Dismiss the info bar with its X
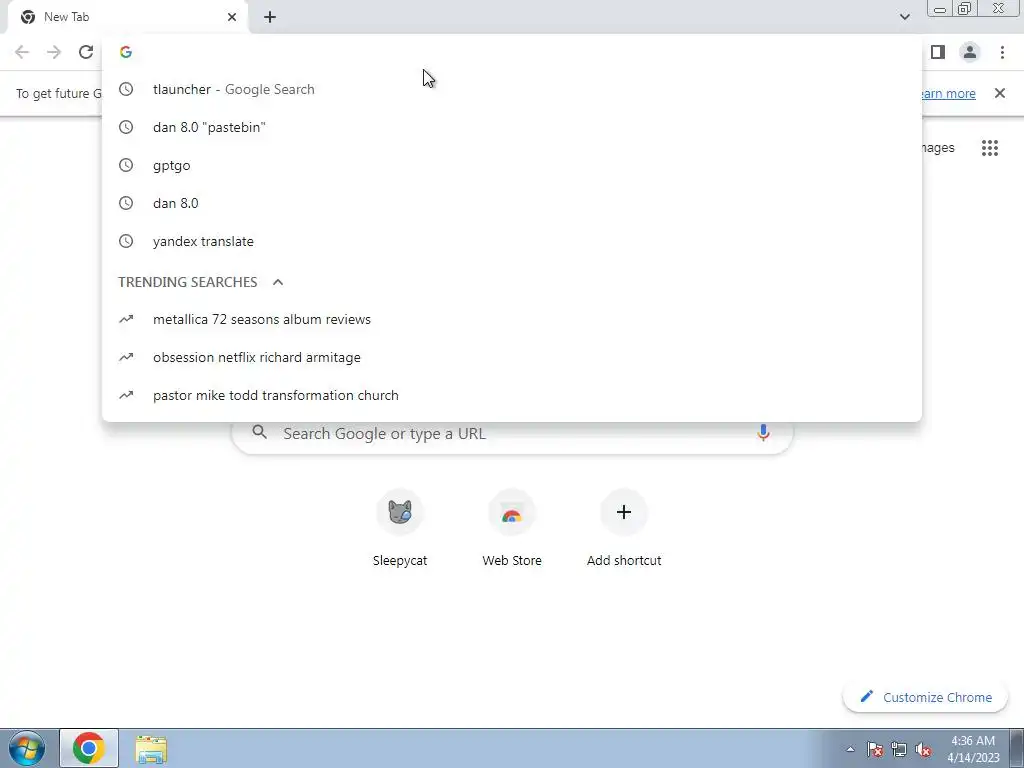 1000,93
